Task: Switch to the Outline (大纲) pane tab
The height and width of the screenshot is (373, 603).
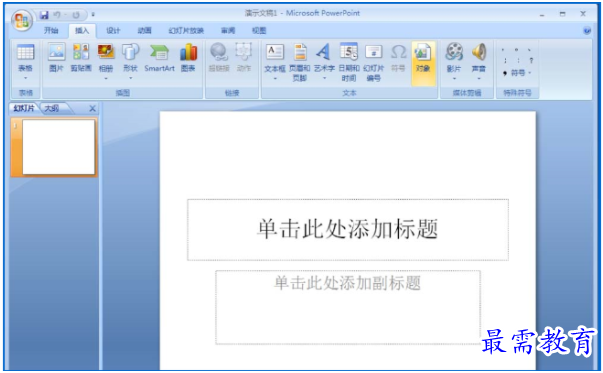Action: [53, 108]
